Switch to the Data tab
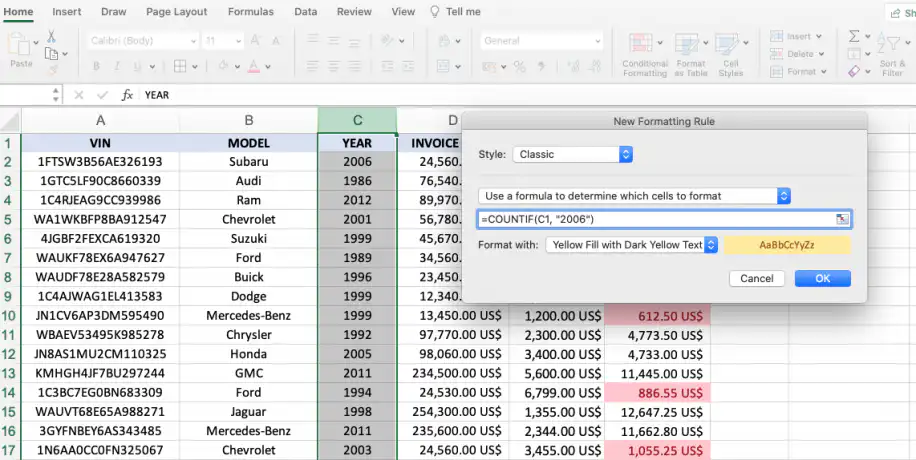 coord(306,12)
